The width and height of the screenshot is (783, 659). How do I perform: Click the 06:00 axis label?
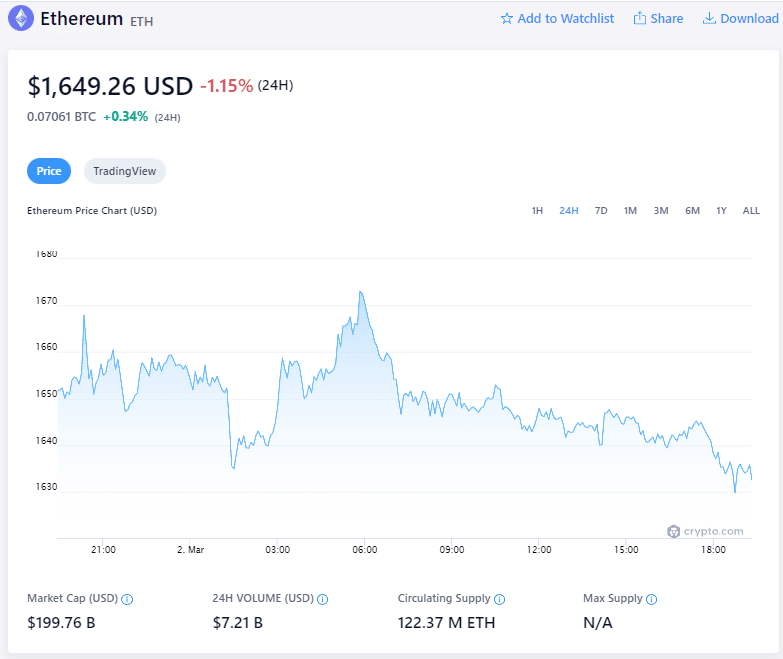point(365,550)
